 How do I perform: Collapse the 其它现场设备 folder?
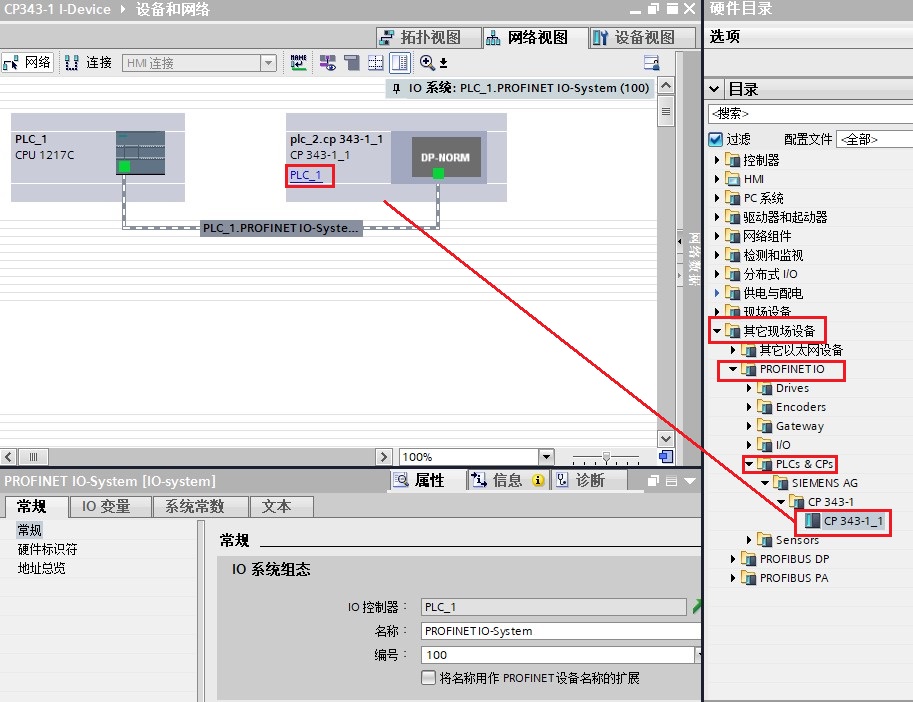tap(717, 331)
